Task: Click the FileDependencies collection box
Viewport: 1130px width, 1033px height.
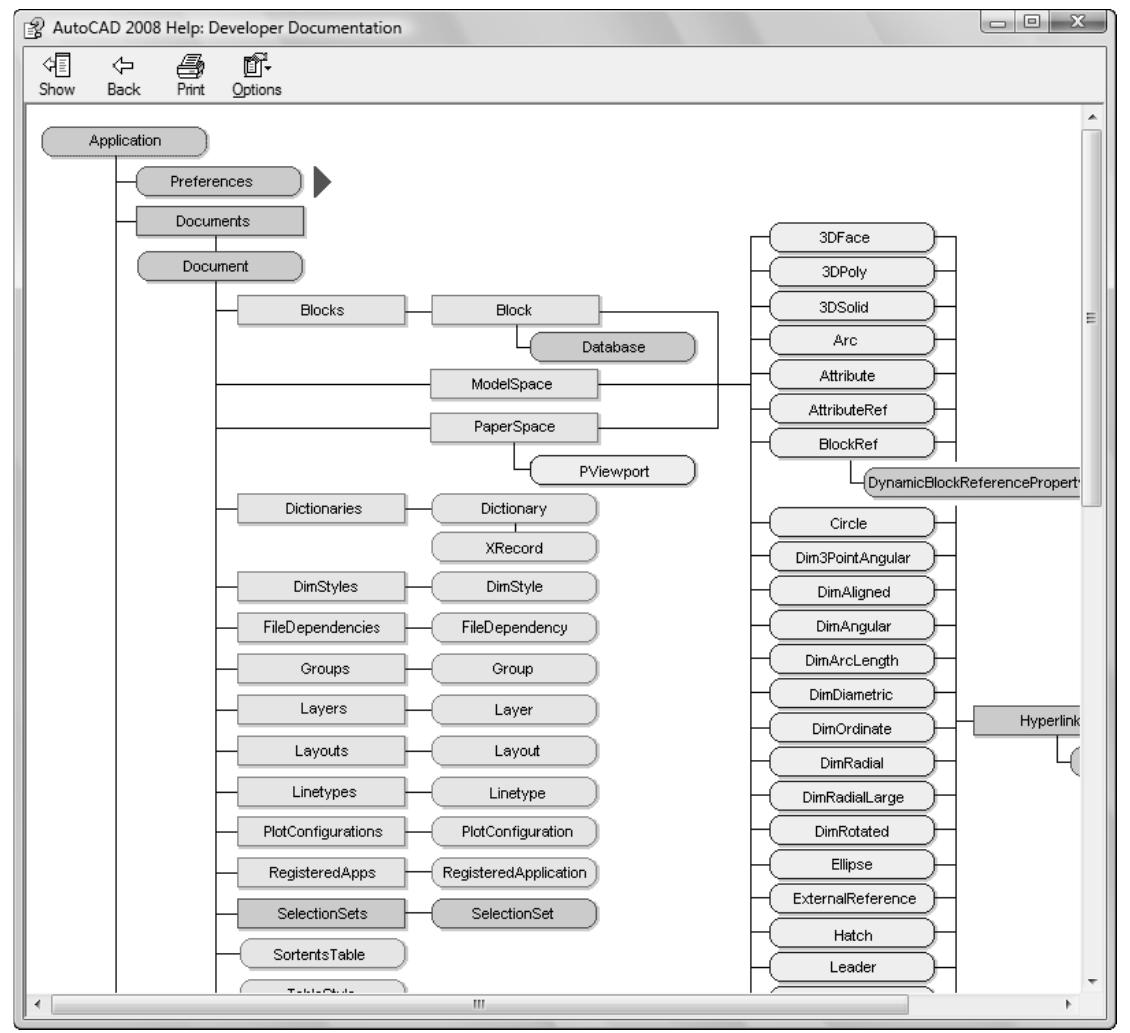Action: [x=321, y=627]
